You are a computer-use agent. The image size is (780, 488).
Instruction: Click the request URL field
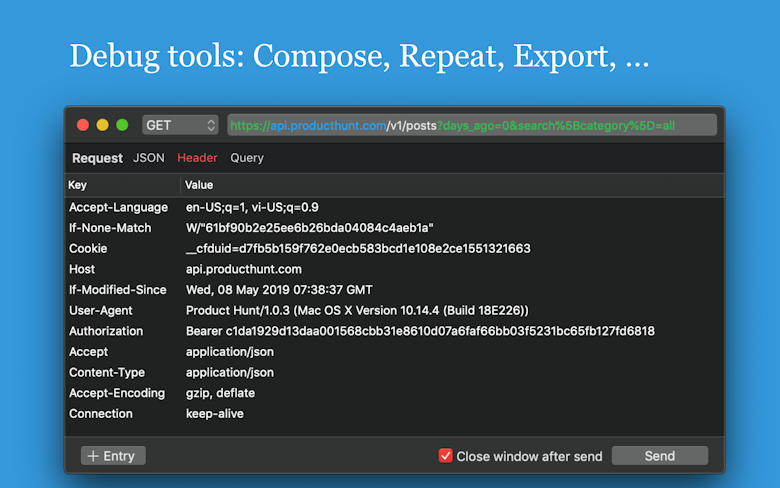pyautogui.click(x=472, y=125)
